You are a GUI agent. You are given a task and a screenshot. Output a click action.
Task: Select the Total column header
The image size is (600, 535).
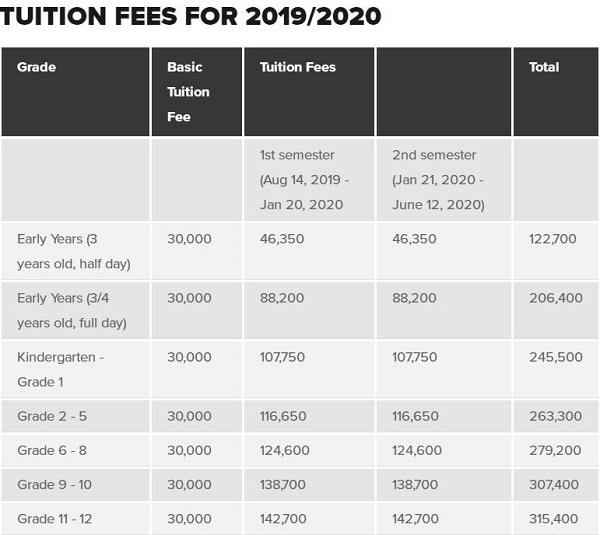pos(544,67)
